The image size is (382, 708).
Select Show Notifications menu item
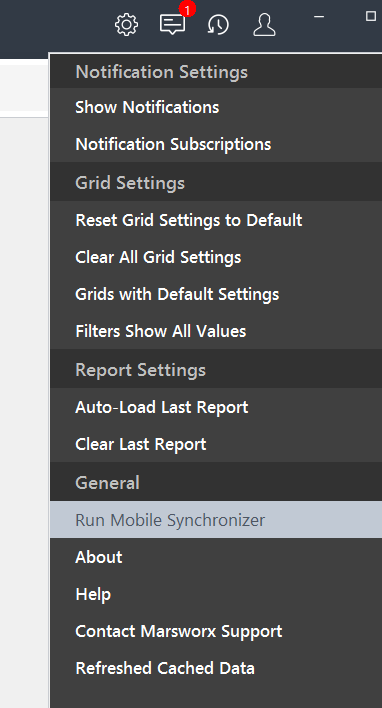click(x=216, y=107)
